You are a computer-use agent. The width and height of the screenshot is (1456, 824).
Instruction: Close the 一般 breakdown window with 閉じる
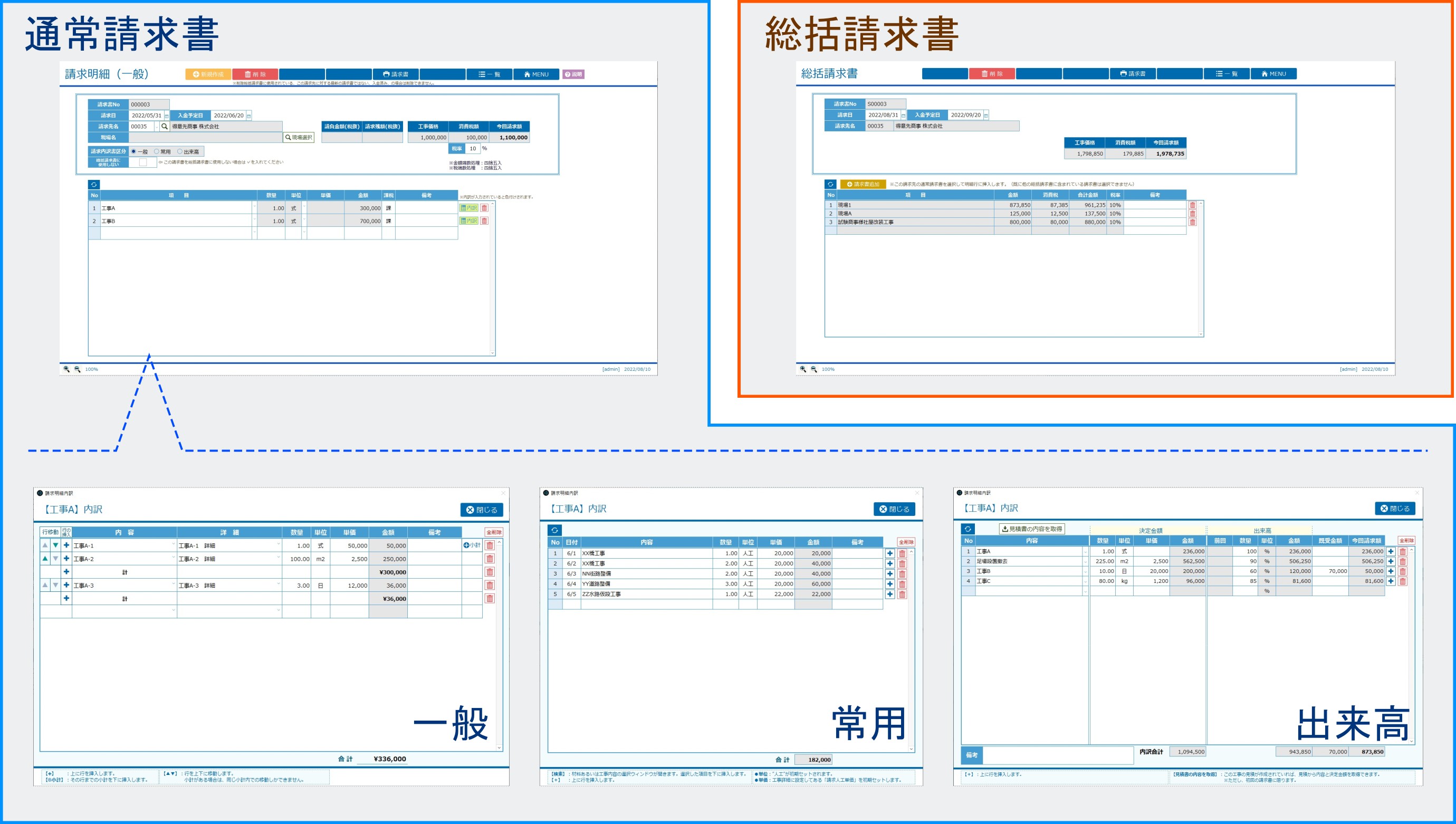pos(482,510)
